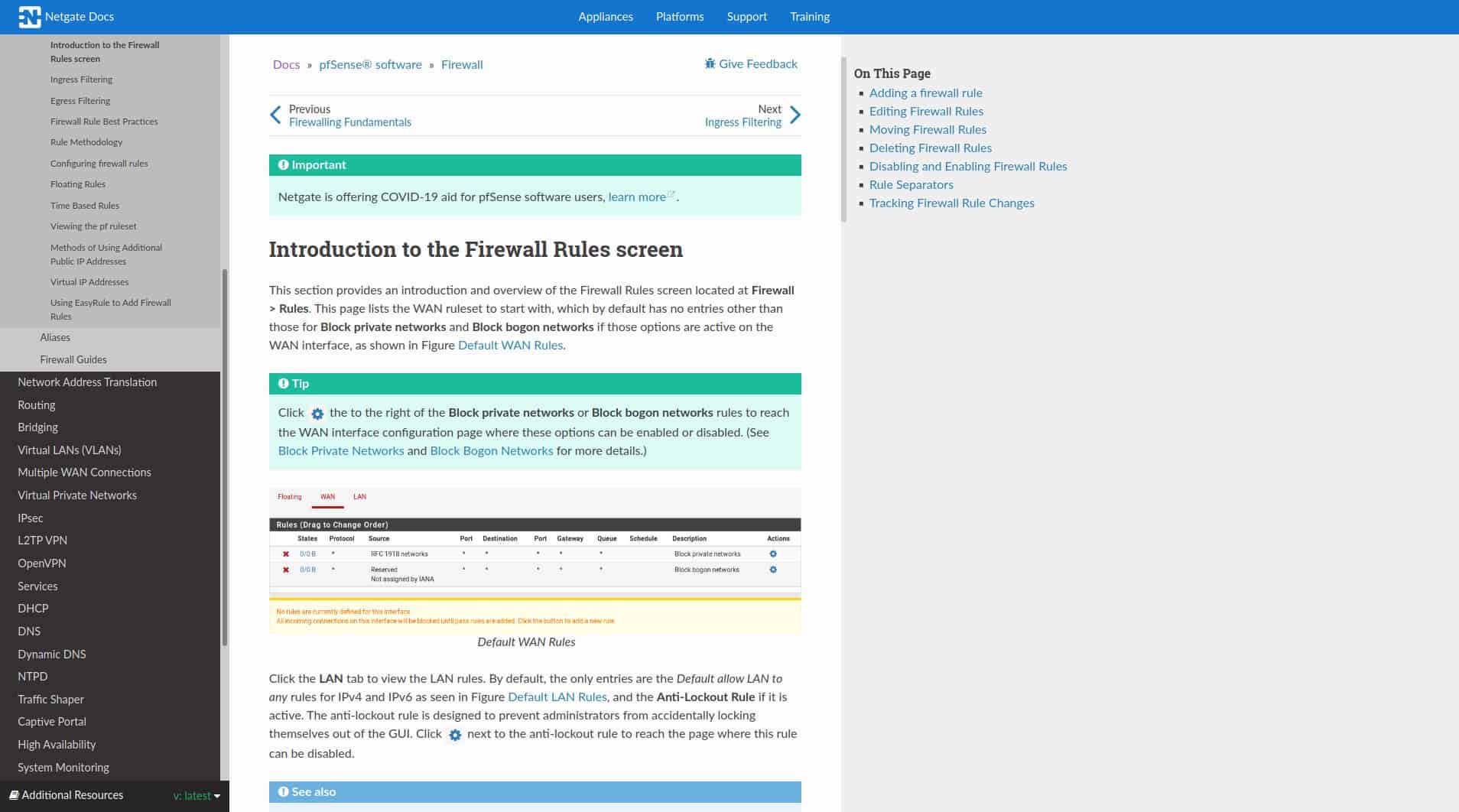The width and height of the screenshot is (1459, 812).
Task: Open Using EasyRule to Add Firewall Rules
Action: click(111, 310)
